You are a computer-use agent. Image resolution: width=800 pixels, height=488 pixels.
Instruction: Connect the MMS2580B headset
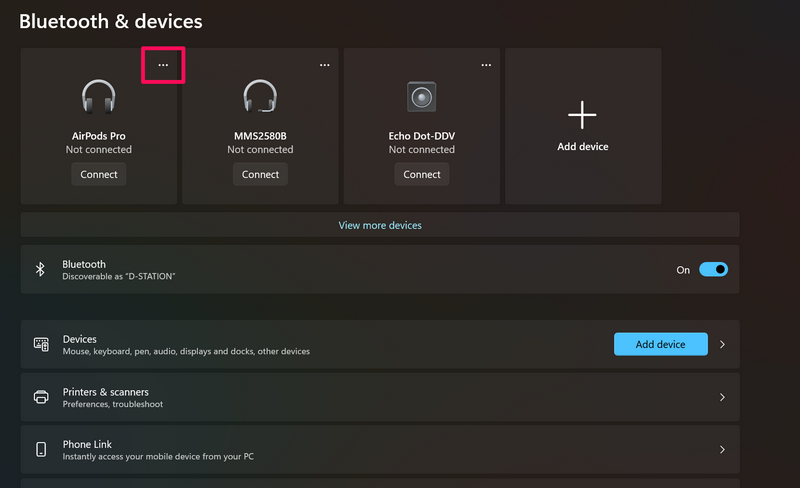260,174
